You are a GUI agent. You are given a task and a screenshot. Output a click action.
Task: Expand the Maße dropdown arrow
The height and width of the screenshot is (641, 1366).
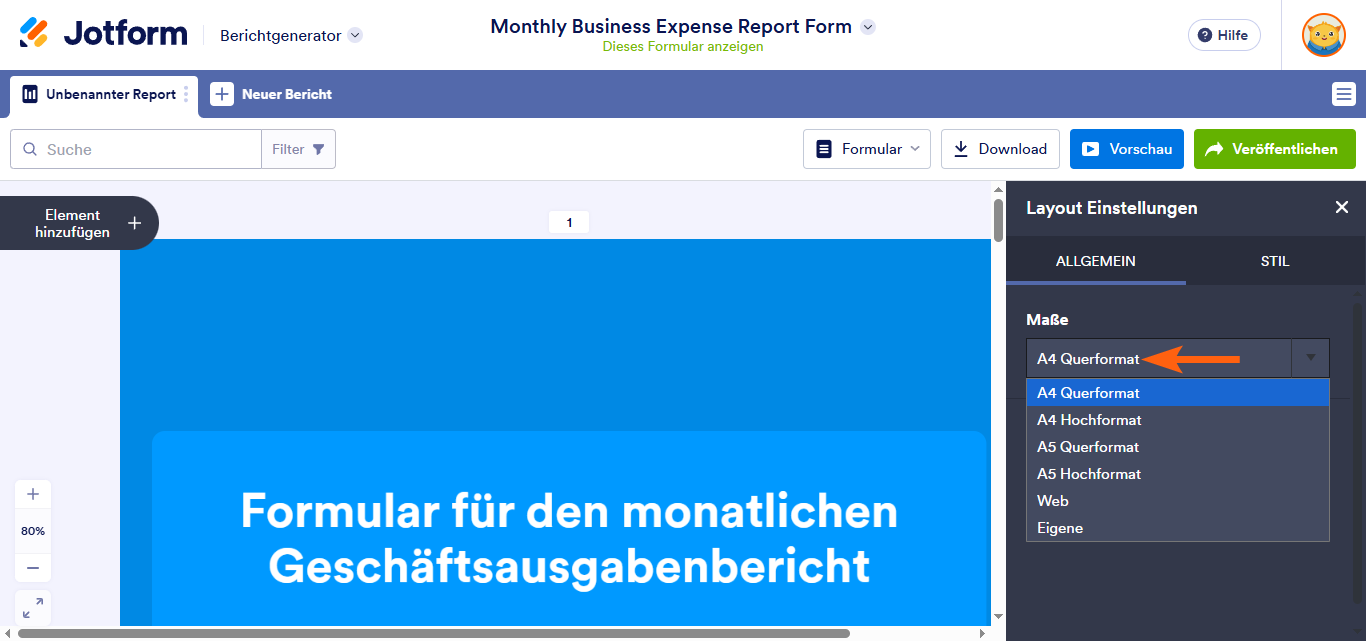pos(1311,357)
